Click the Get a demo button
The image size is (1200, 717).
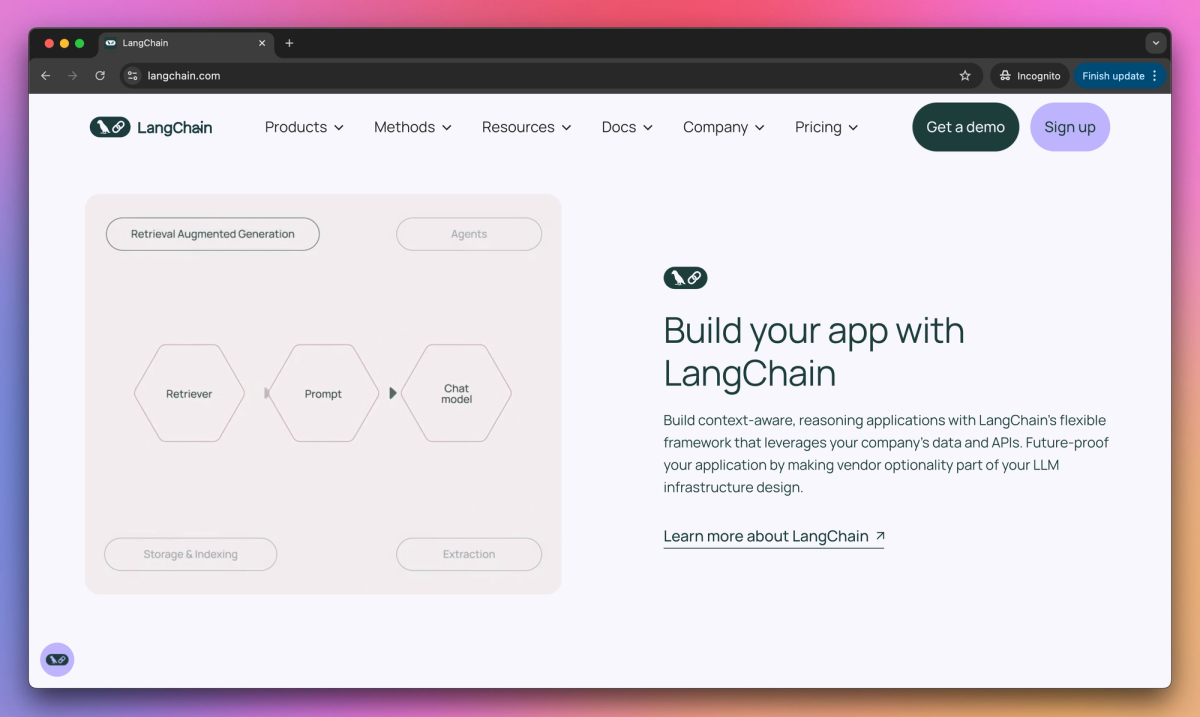tap(966, 127)
